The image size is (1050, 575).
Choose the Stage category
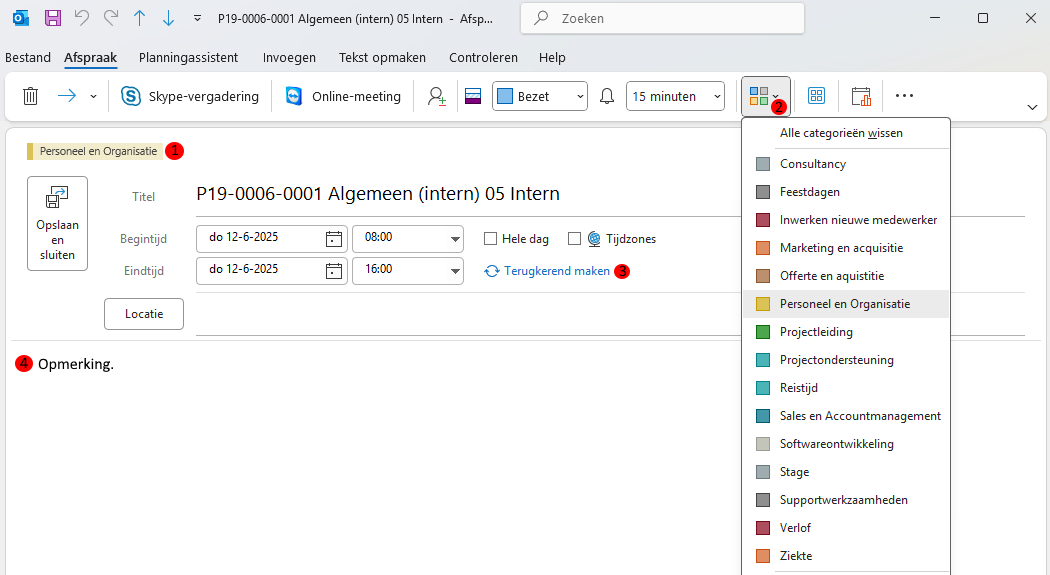tap(846, 473)
